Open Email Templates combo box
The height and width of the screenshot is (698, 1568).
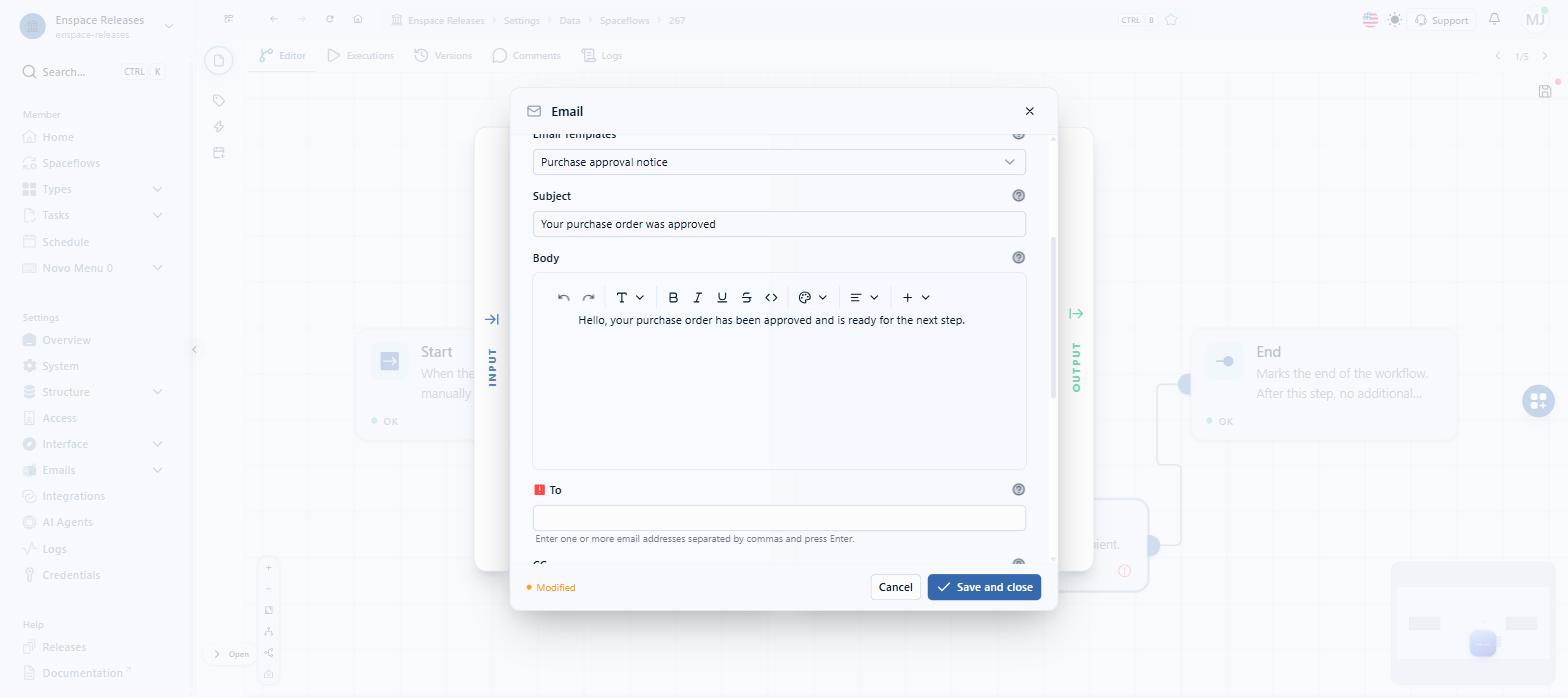pos(779,162)
